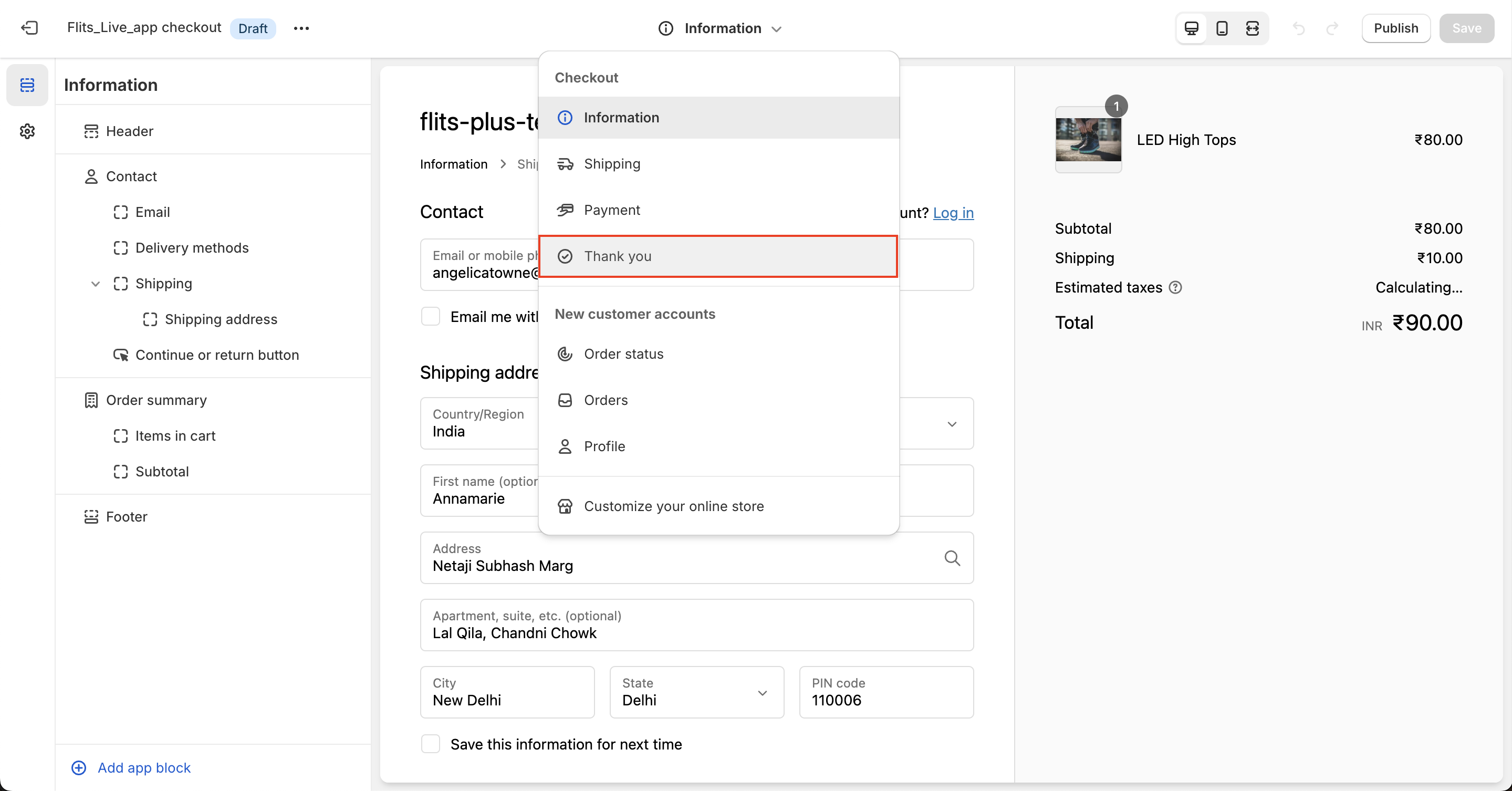
Task: Select Customize your online store
Action: [x=673, y=506]
